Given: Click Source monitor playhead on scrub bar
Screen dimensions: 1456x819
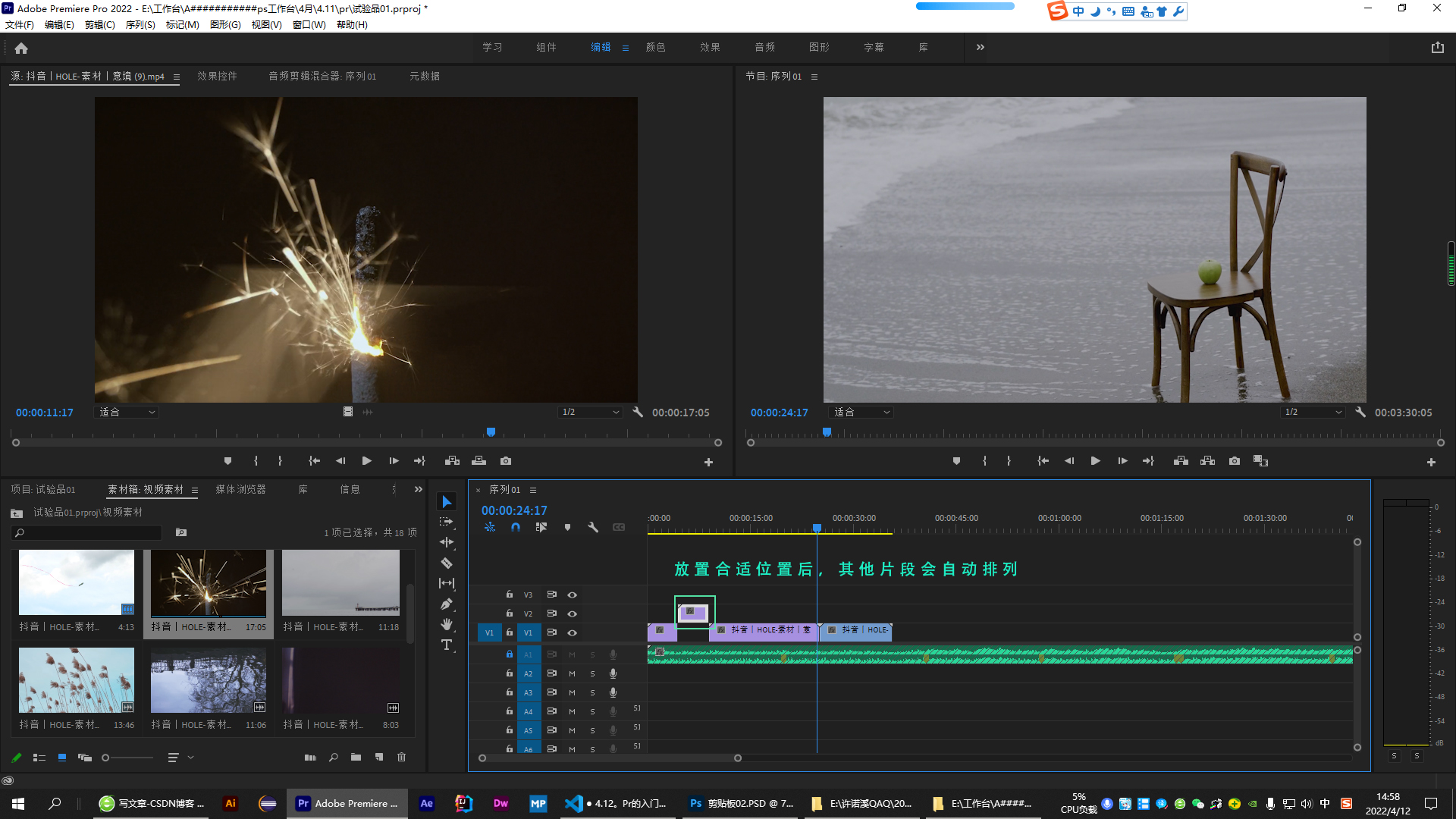Looking at the screenshot, I should (x=491, y=432).
